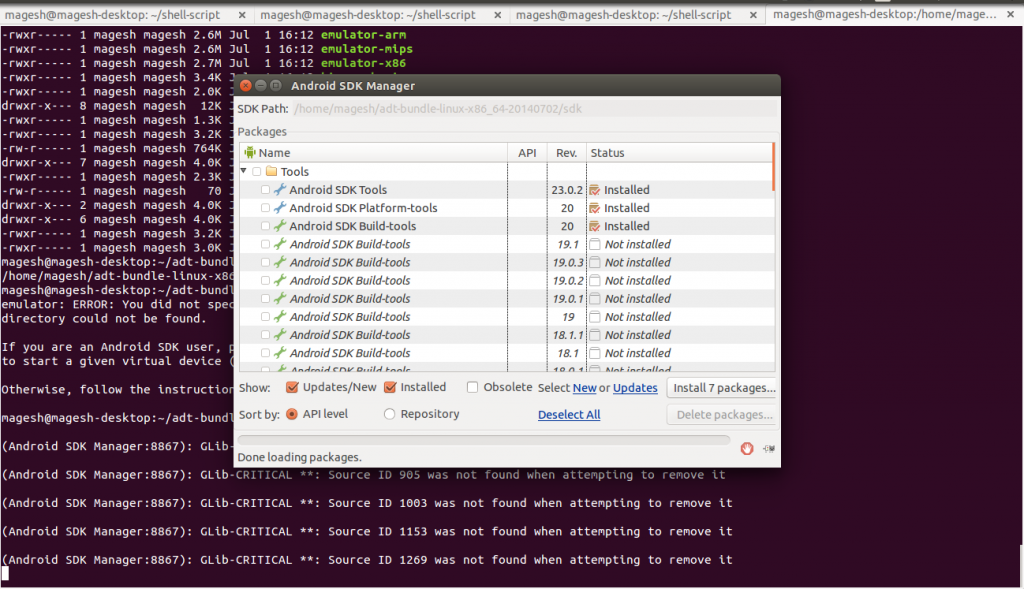
Task: Sort packages by Repository instead of API level
Action: click(x=389, y=413)
